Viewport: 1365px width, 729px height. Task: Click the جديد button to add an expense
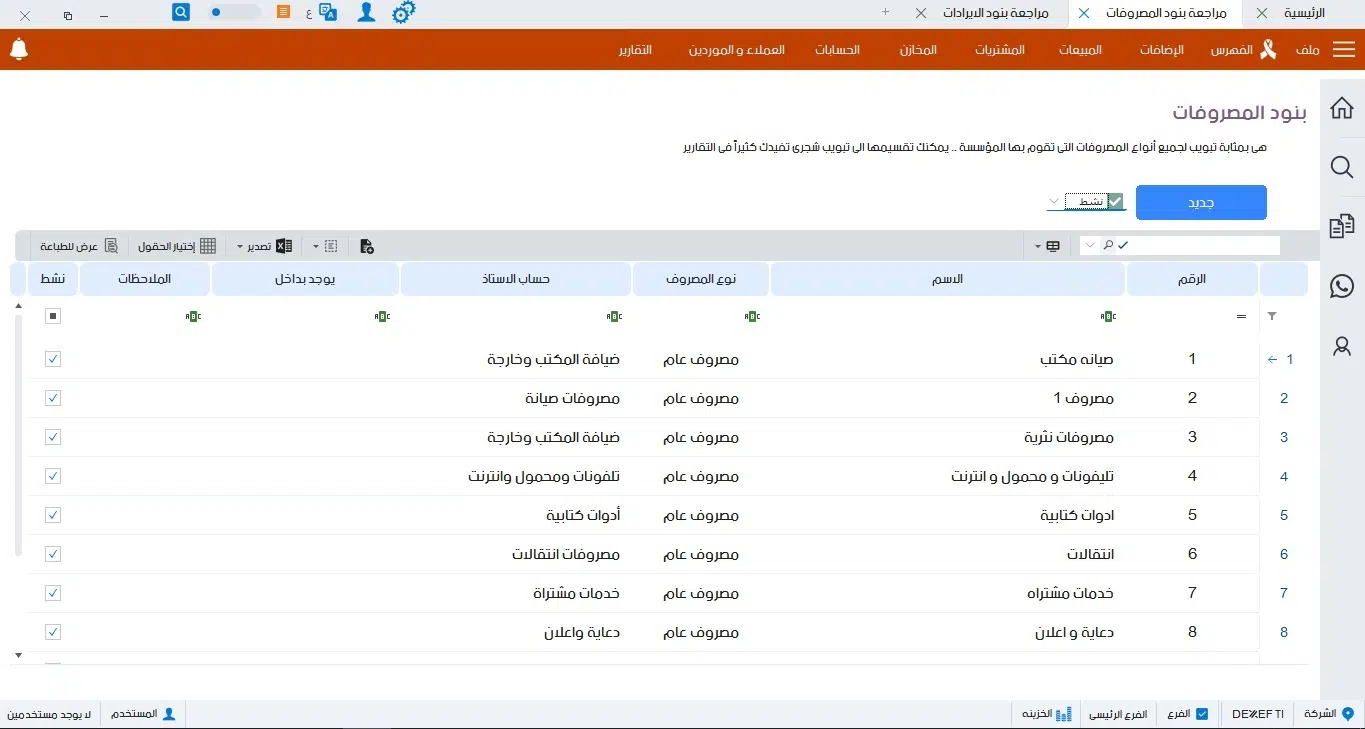(x=1200, y=202)
